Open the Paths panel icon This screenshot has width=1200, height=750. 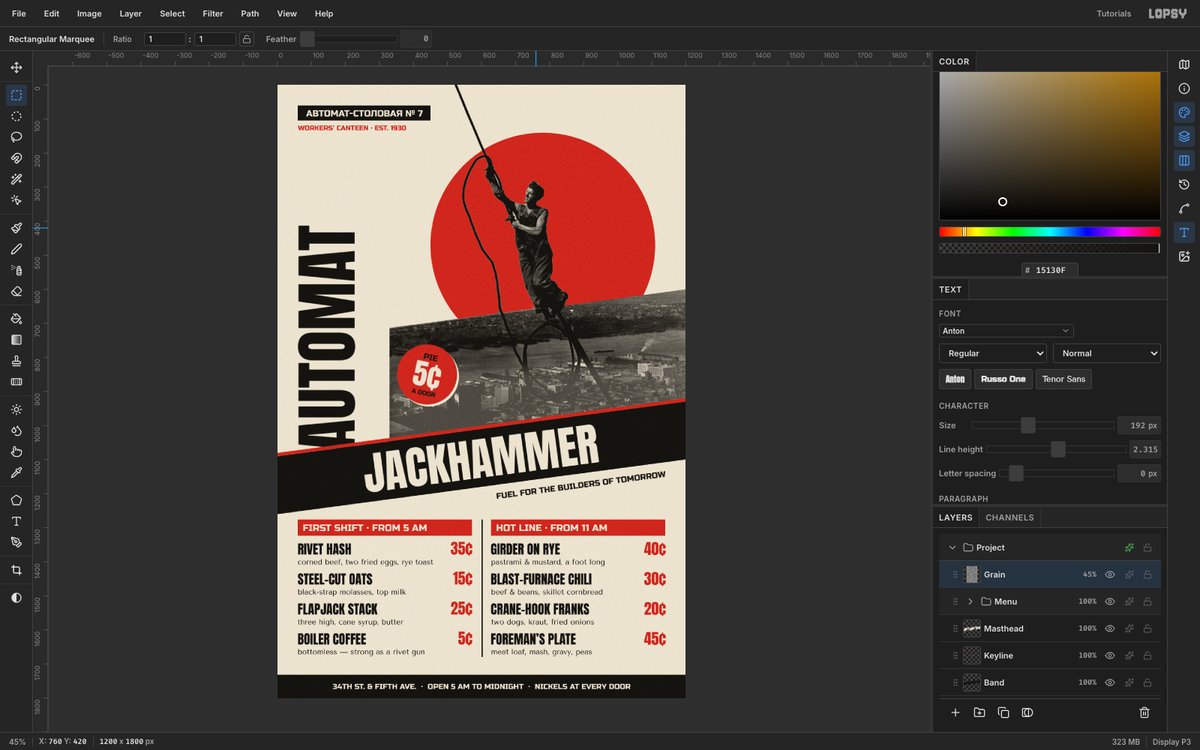point(1184,209)
